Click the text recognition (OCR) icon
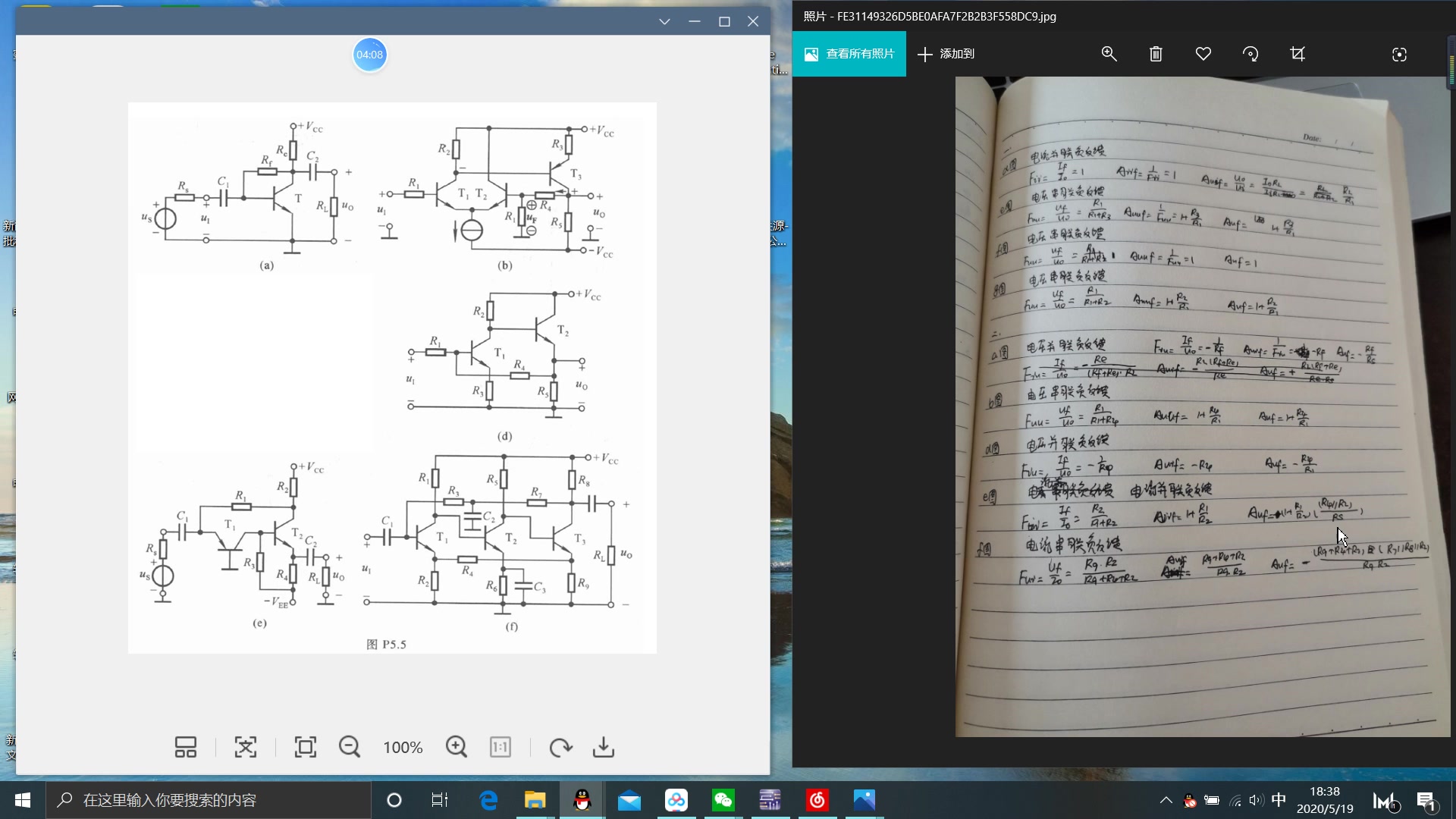The image size is (1456, 819). (x=246, y=747)
